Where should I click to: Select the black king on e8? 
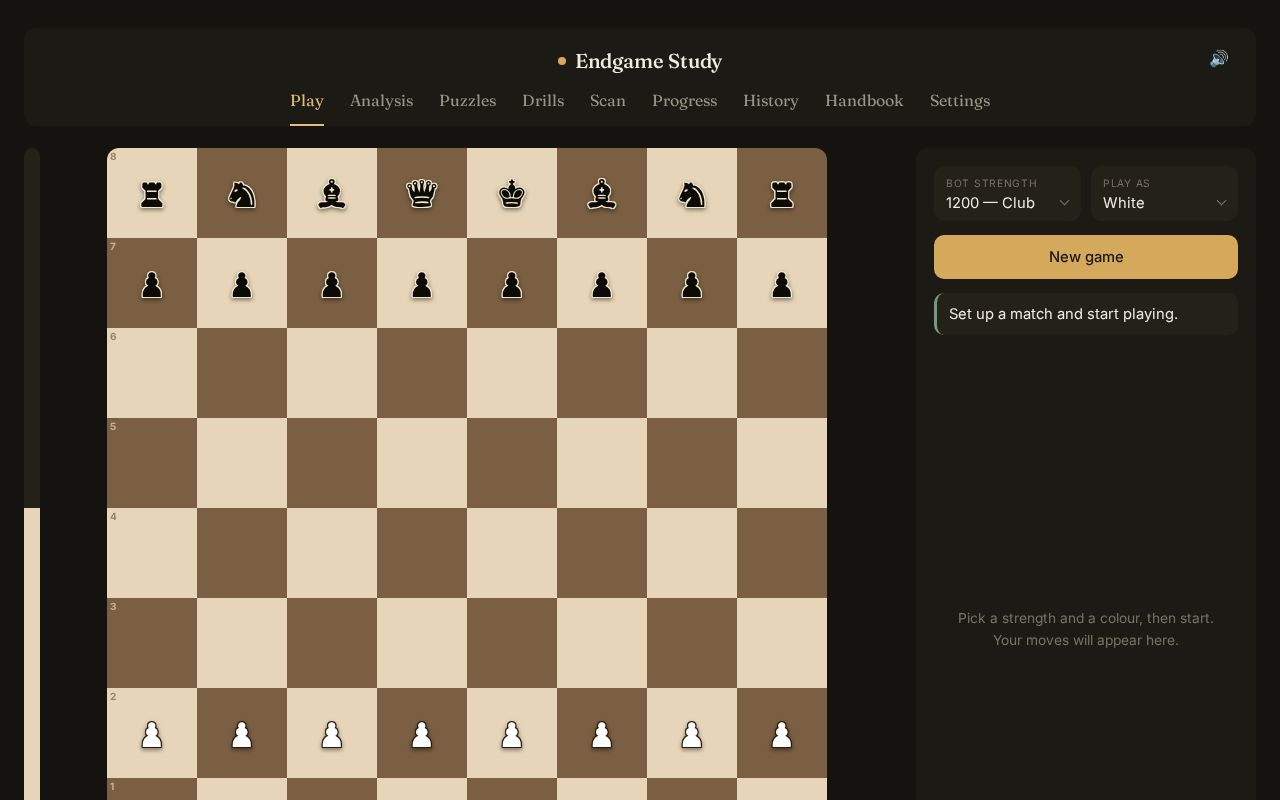coord(512,193)
